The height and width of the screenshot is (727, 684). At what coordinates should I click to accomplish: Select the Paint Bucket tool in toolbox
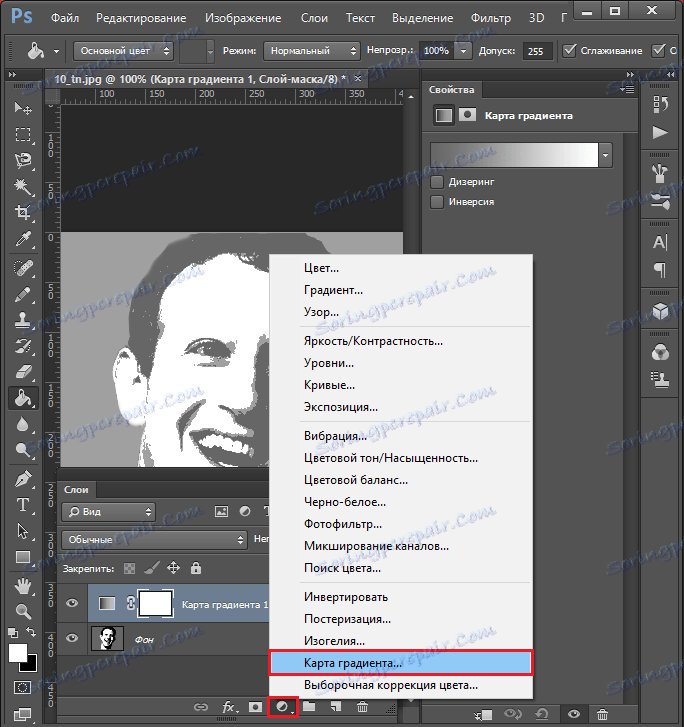coord(22,398)
